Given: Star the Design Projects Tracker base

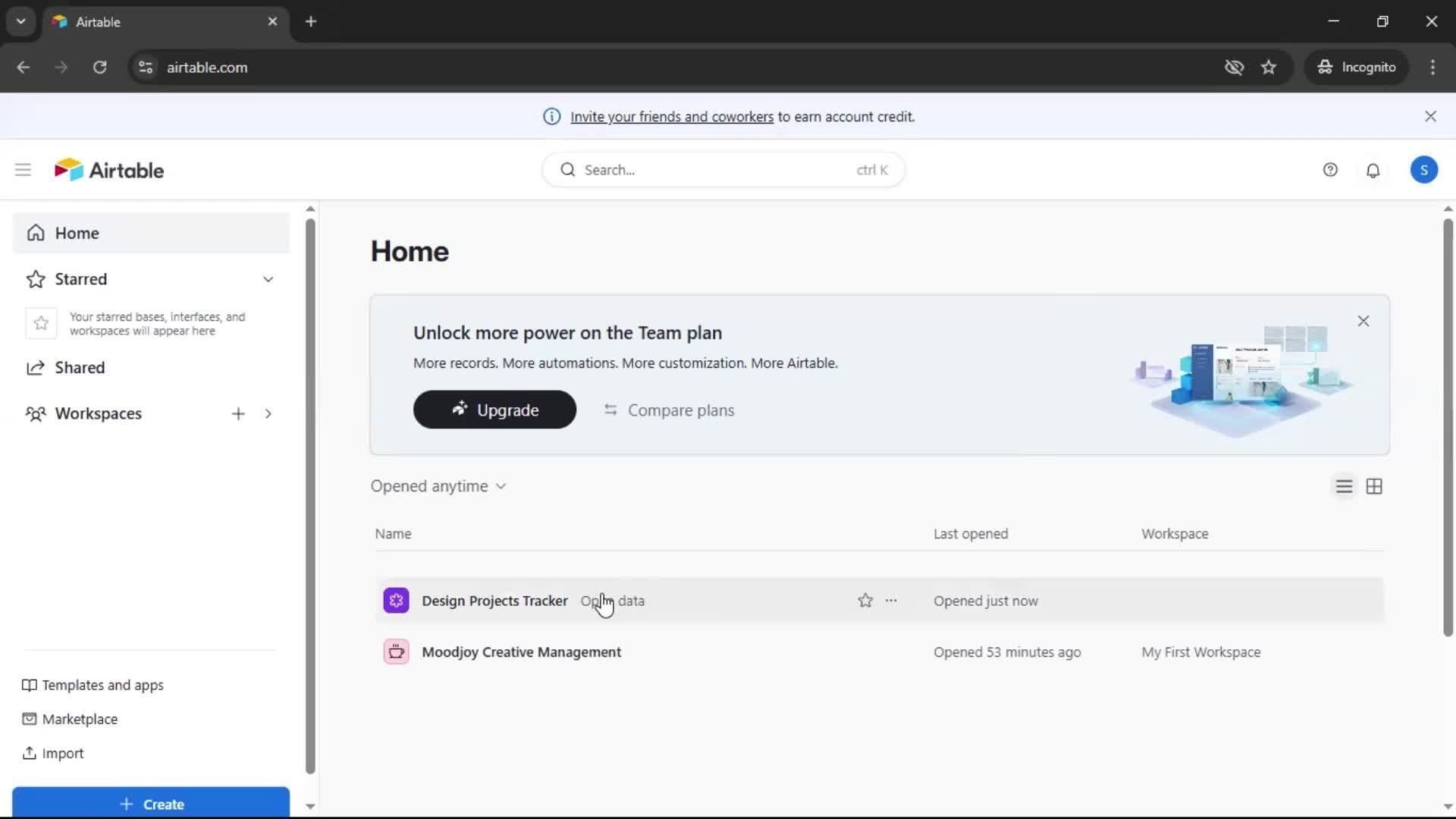Looking at the screenshot, I should coord(865,601).
